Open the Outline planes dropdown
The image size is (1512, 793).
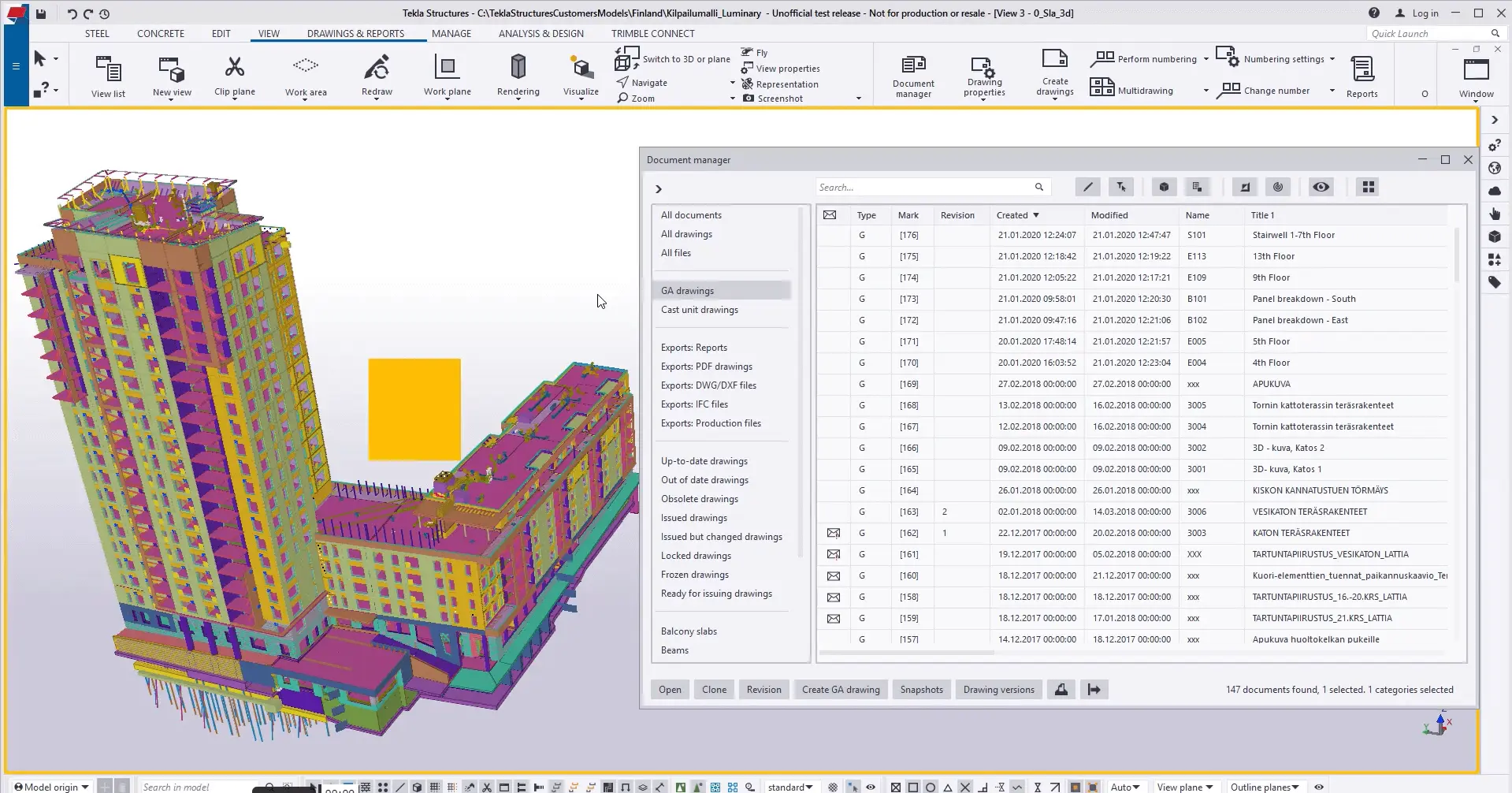[1265, 787]
